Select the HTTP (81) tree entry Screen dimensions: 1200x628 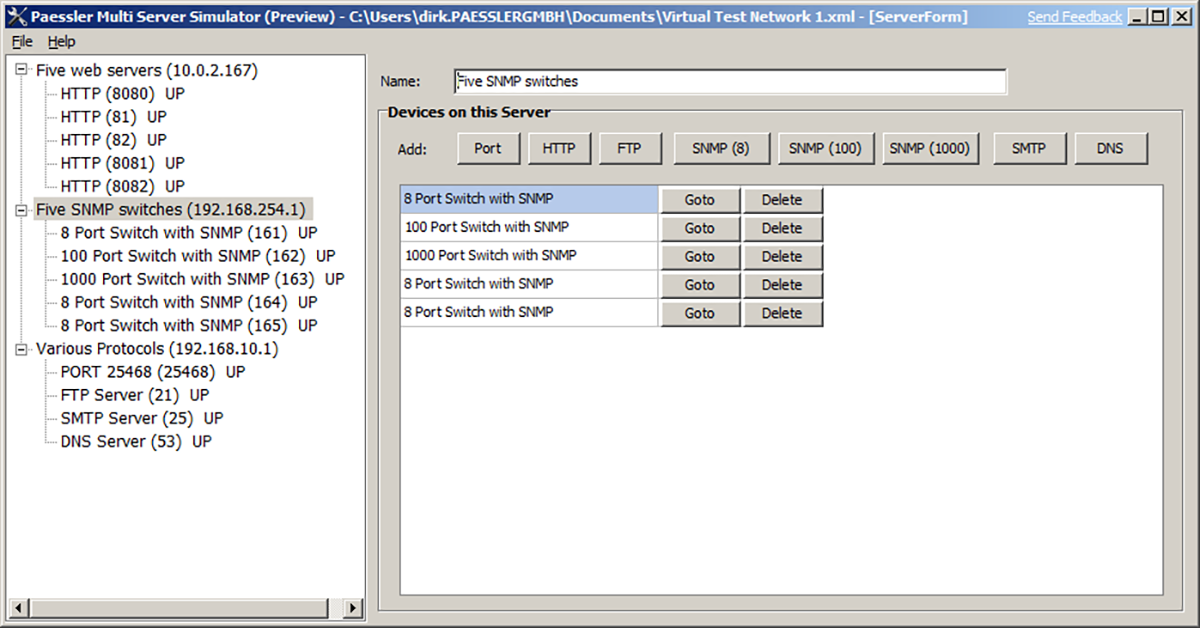(x=113, y=116)
